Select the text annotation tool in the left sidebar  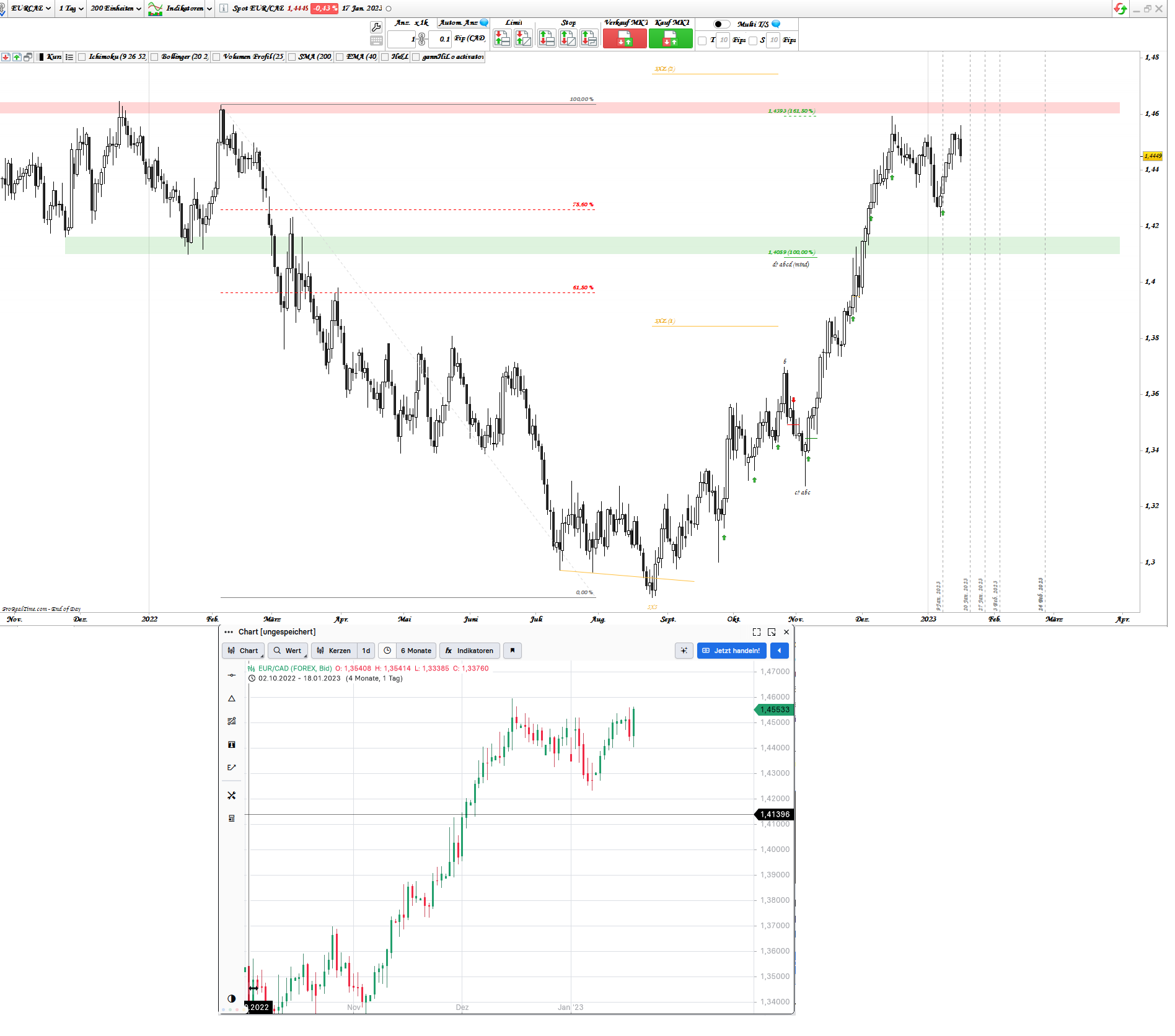(x=232, y=744)
